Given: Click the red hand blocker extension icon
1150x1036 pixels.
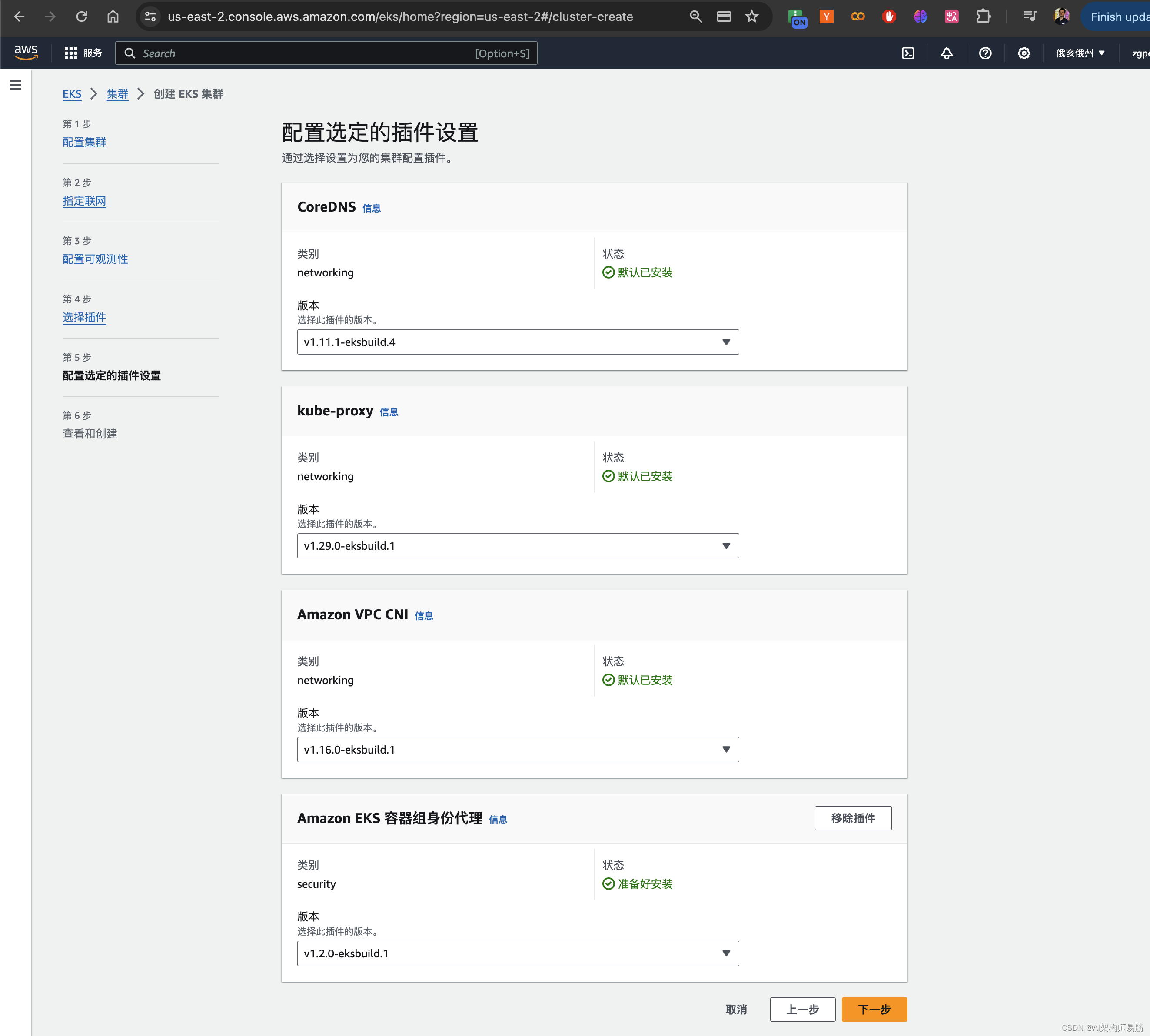Looking at the screenshot, I should click(889, 17).
